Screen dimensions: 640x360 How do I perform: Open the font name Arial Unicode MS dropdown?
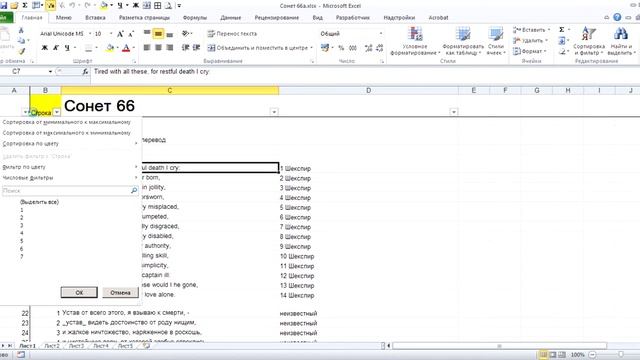[x=90, y=33]
